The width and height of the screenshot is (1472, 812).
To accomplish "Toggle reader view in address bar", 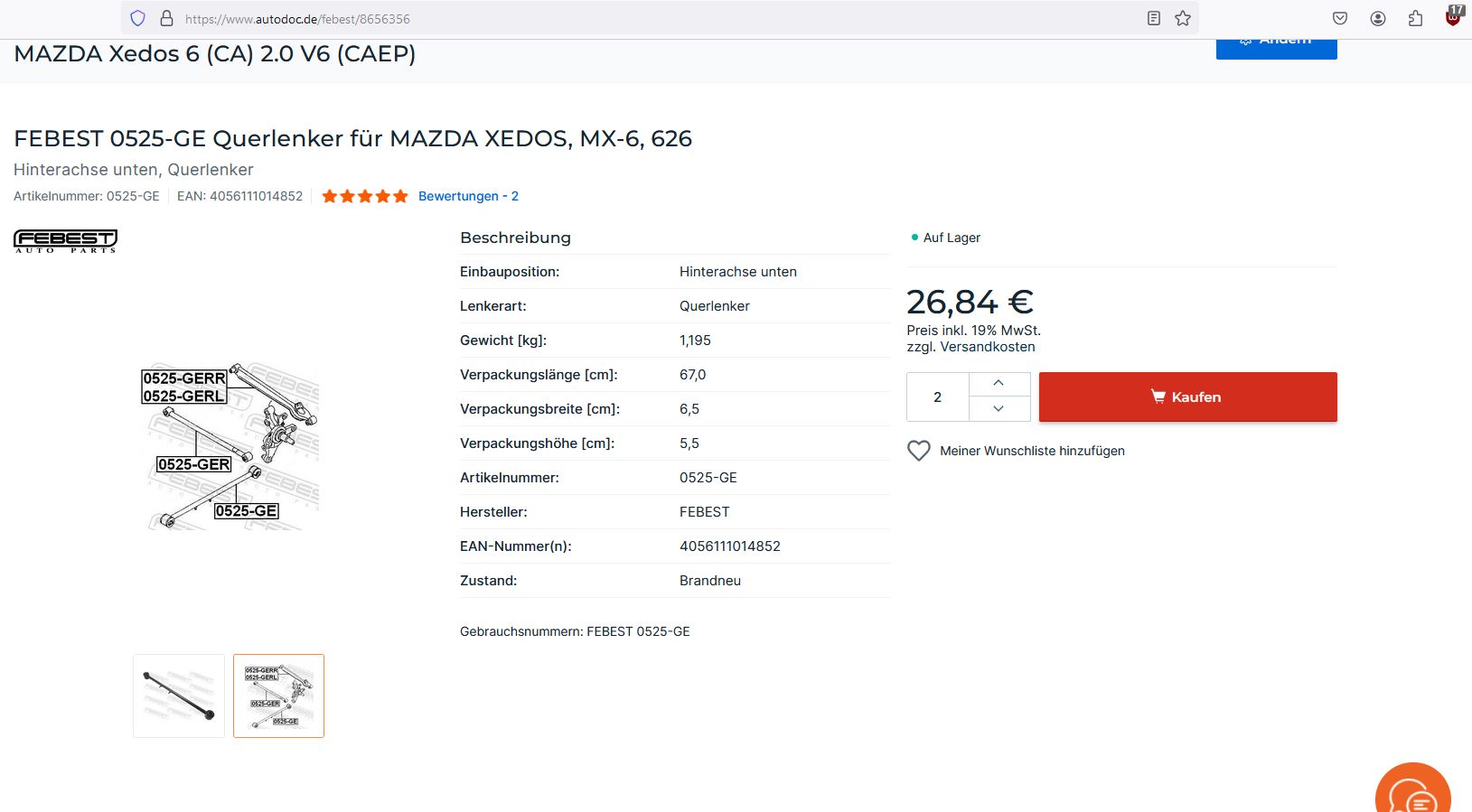I will tap(1153, 18).
